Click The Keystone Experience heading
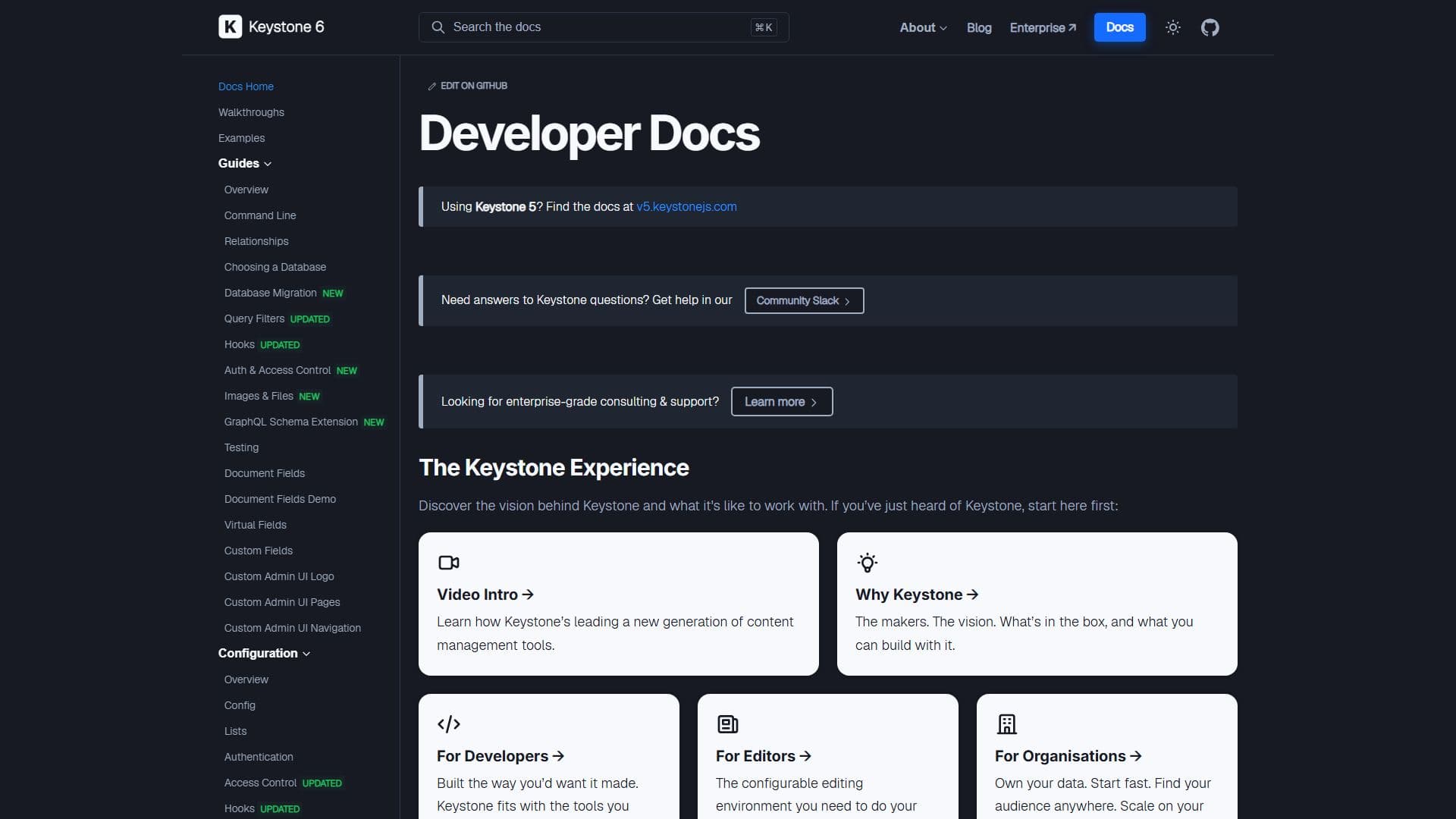Image resolution: width=1456 pixels, height=819 pixels. [554, 467]
